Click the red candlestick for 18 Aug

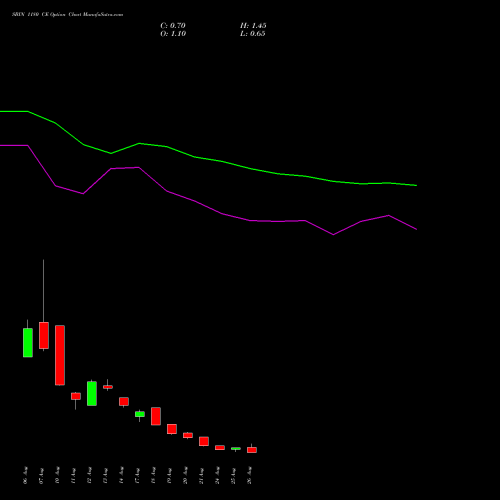156,416
